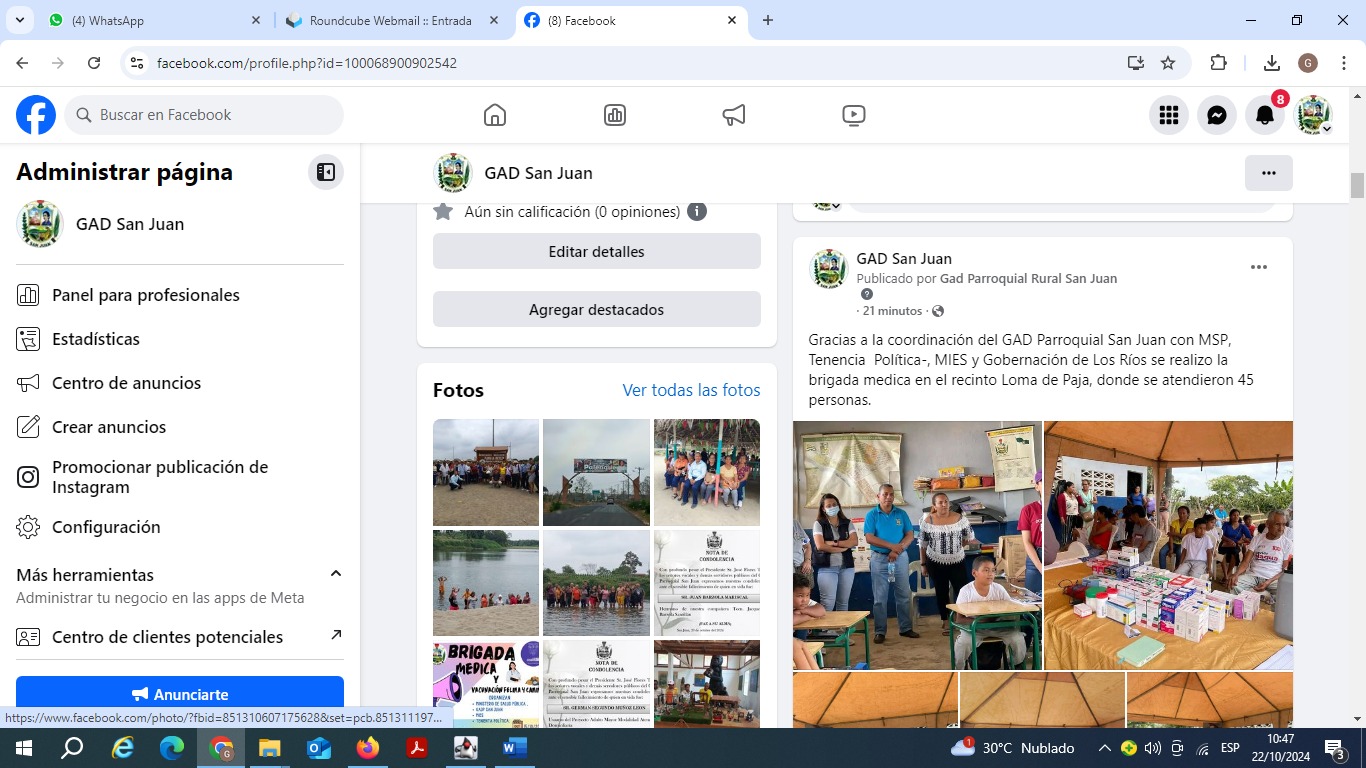Open the professional dashboard icon in top navigation
The width and height of the screenshot is (1366, 768).
615,115
